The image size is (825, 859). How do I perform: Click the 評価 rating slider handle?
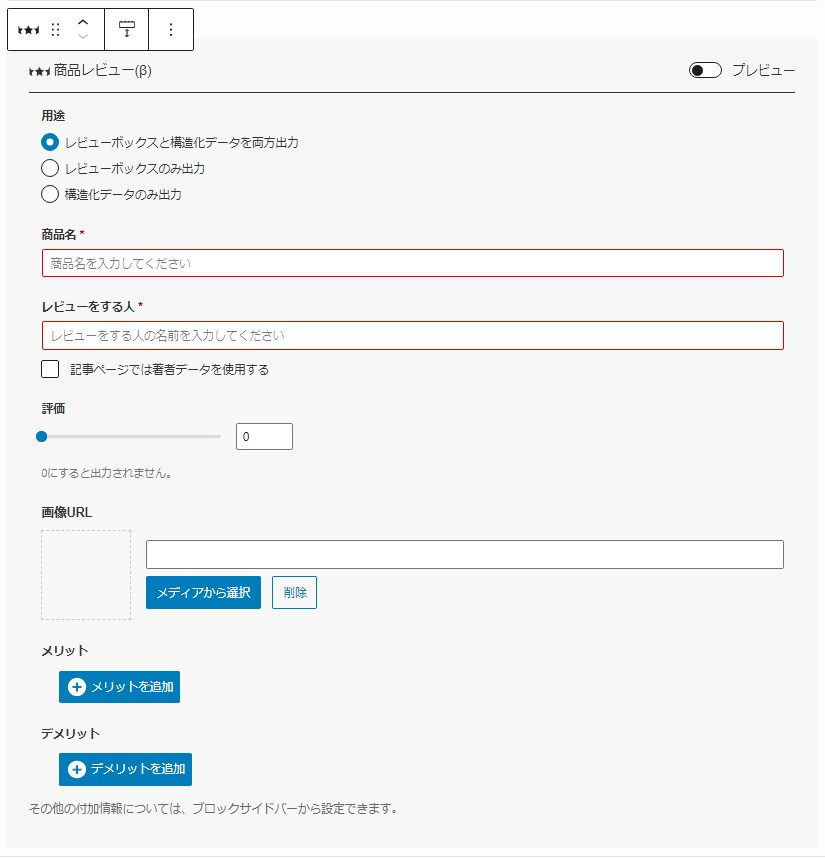42,437
